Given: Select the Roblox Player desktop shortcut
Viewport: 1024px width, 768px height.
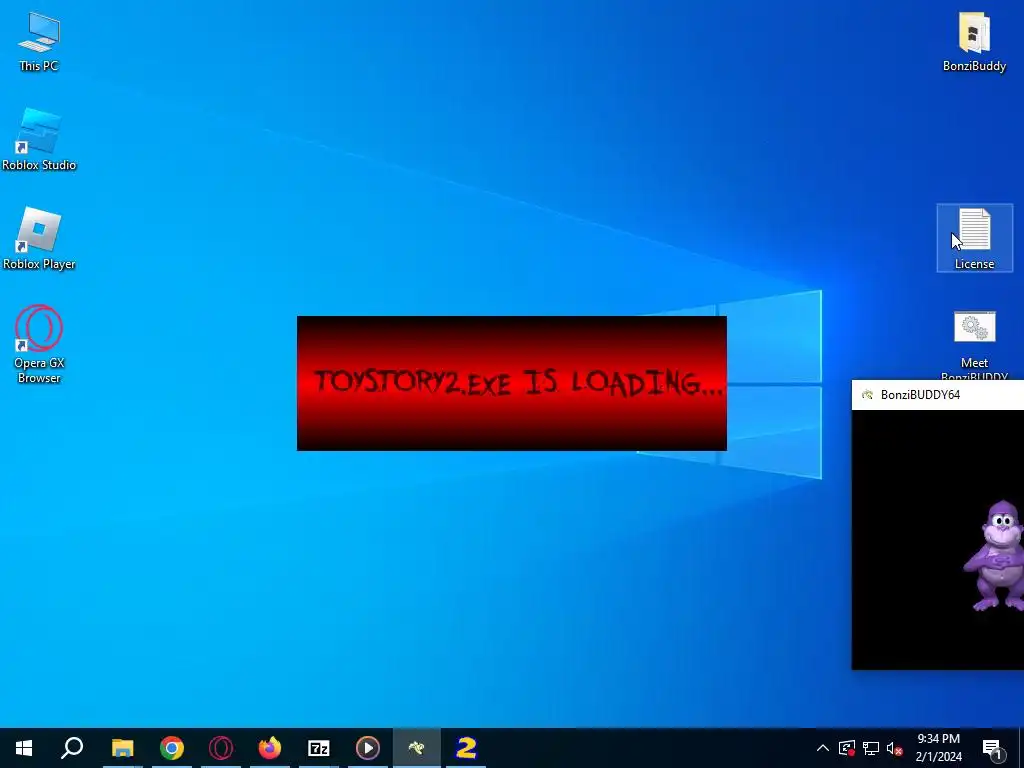Looking at the screenshot, I should [39, 238].
